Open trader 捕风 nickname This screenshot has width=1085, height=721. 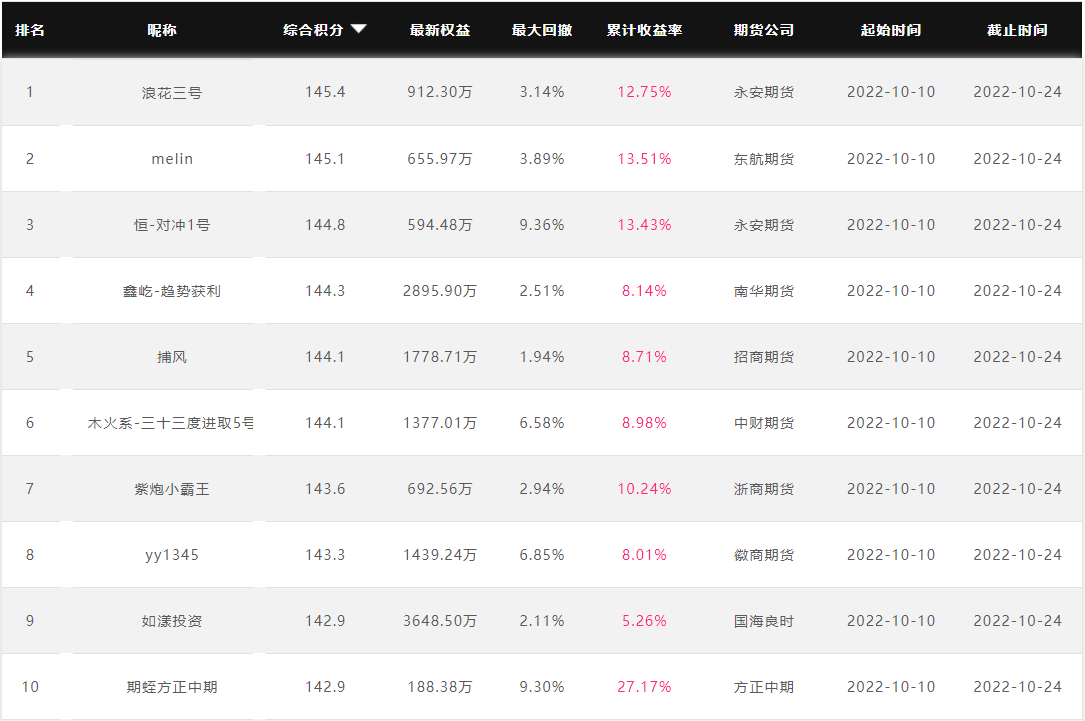pyautogui.click(x=172, y=357)
